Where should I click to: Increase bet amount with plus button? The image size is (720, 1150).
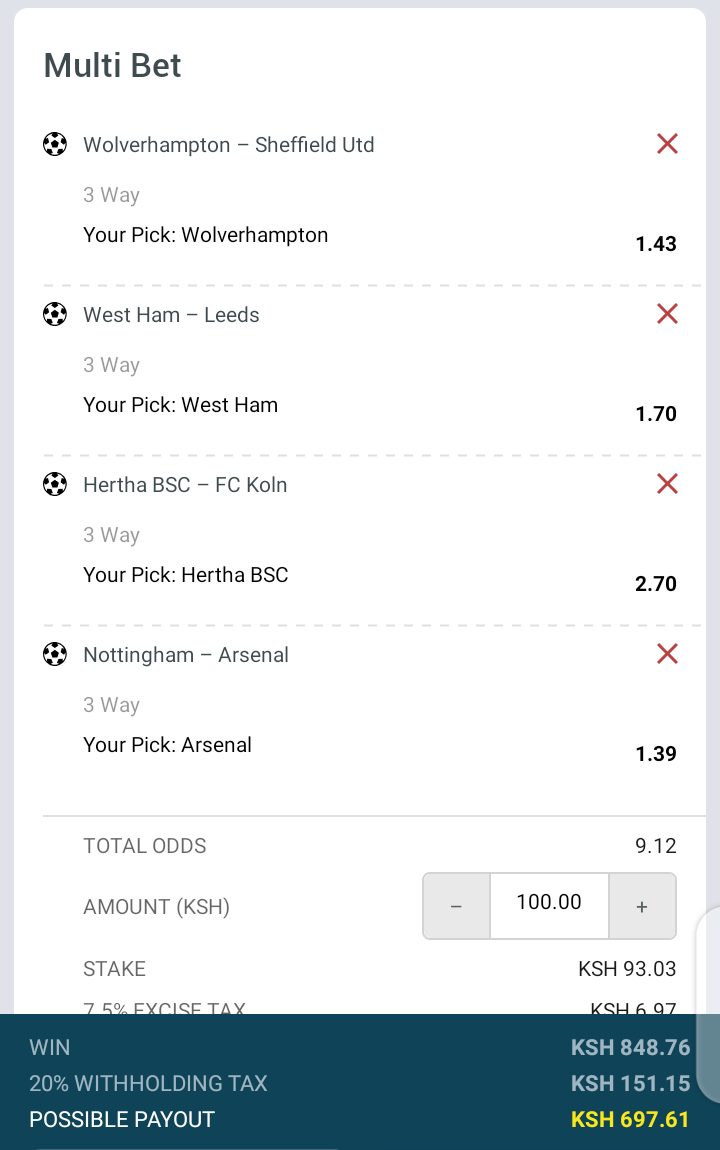tap(642, 906)
